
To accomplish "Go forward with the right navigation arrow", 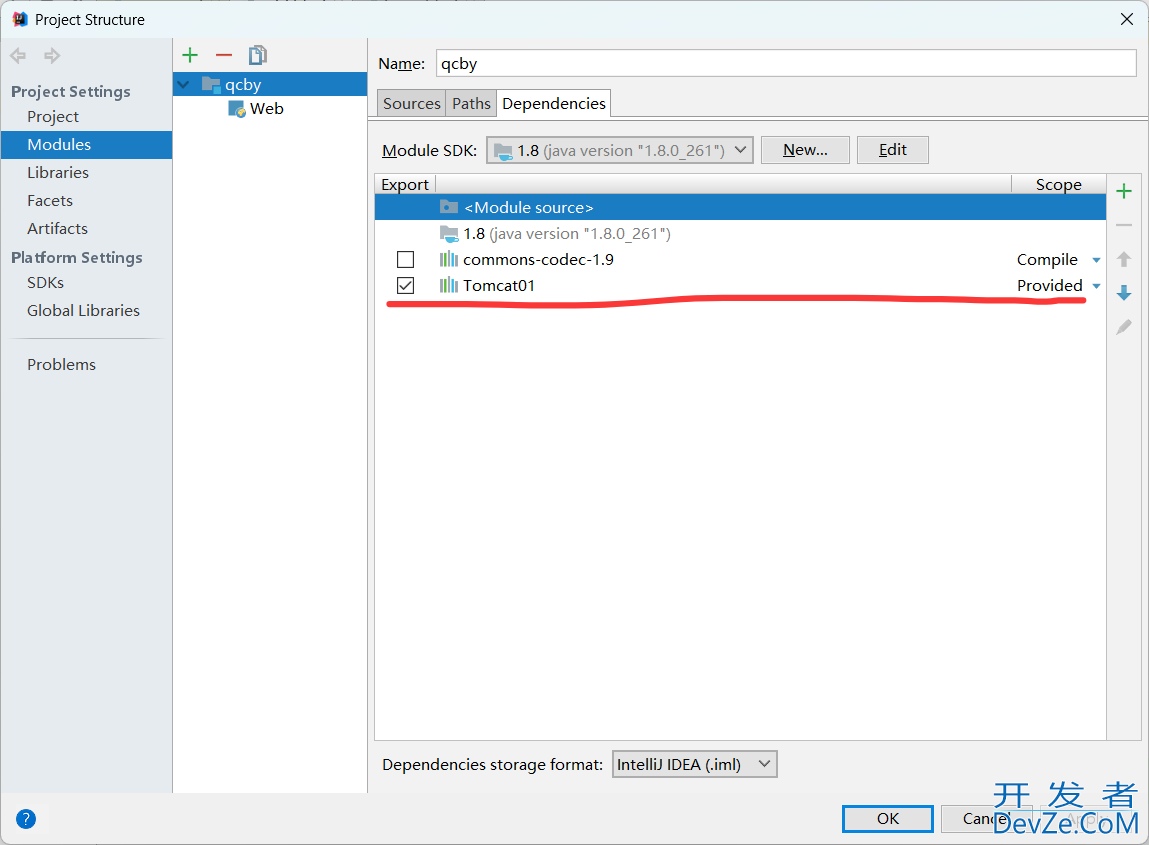I will click(x=52, y=56).
